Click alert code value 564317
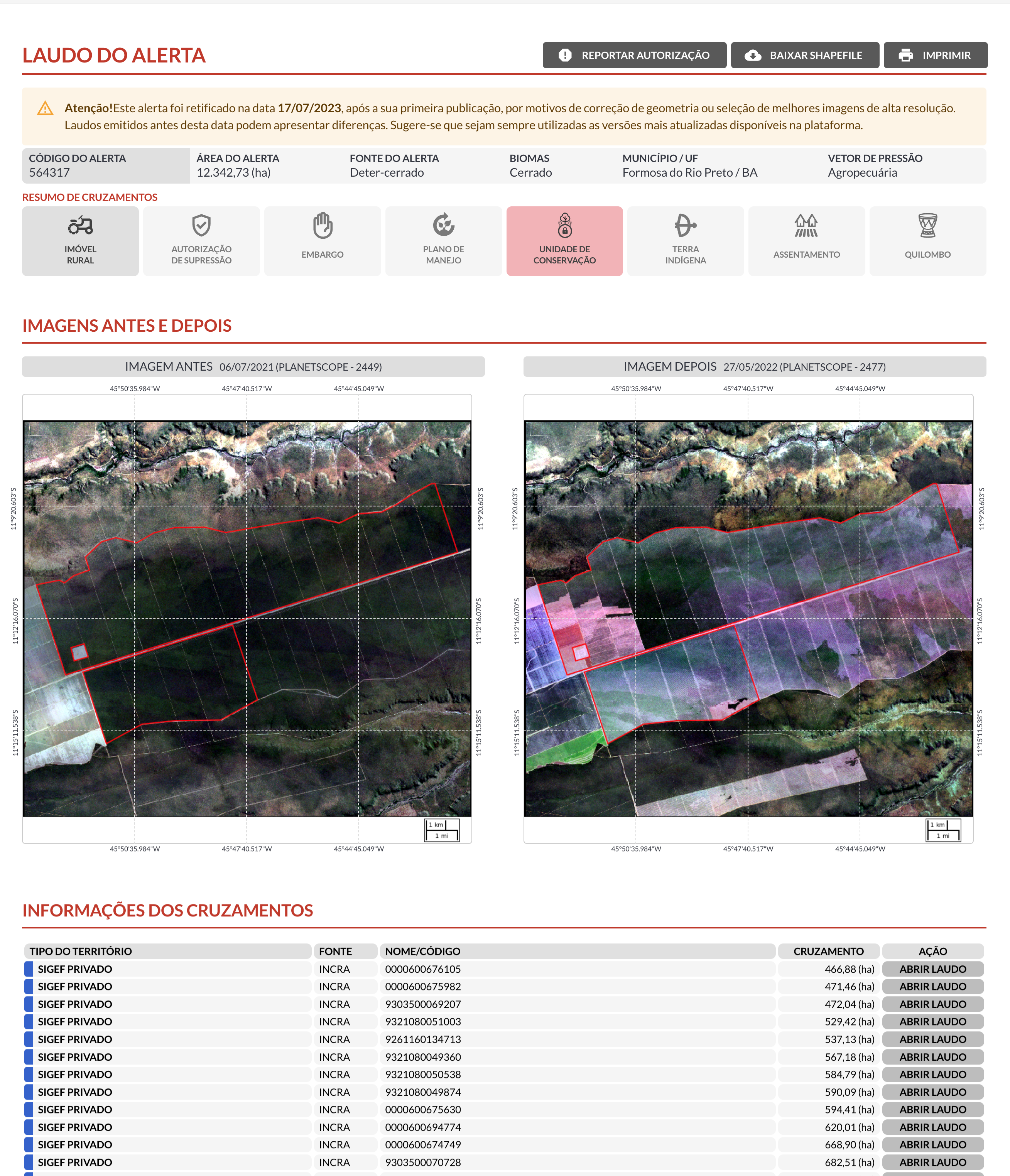Viewport: 1010px width, 1176px height. pos(49,172)
